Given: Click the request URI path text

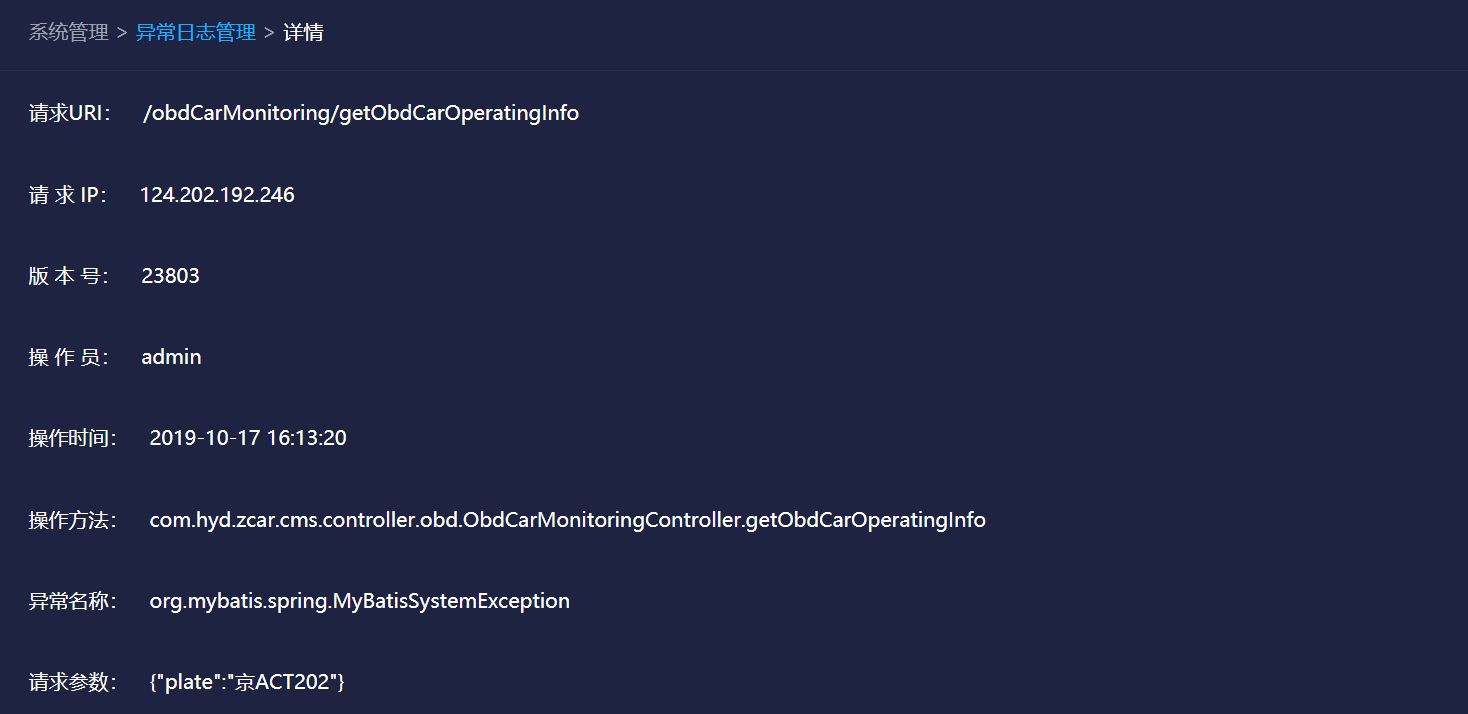Looking at the screenshot, I should pyautogui.click(x=360, y=113).
